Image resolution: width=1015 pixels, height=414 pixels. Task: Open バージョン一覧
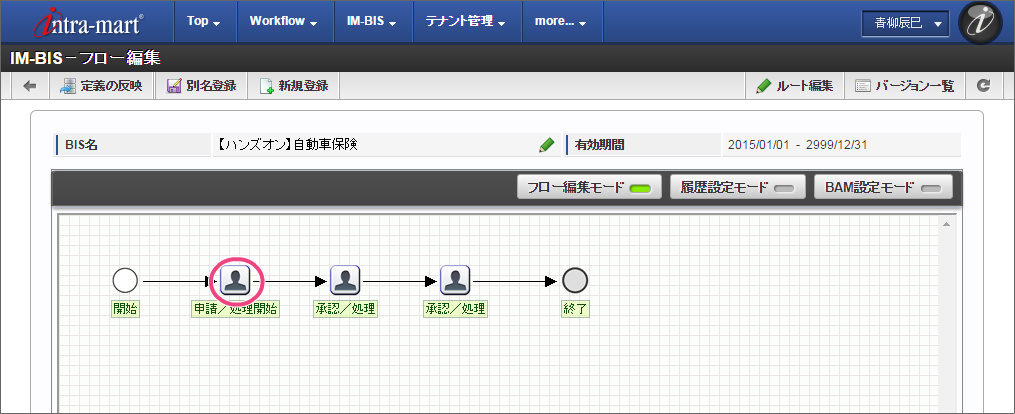click(x=905, y=86)
